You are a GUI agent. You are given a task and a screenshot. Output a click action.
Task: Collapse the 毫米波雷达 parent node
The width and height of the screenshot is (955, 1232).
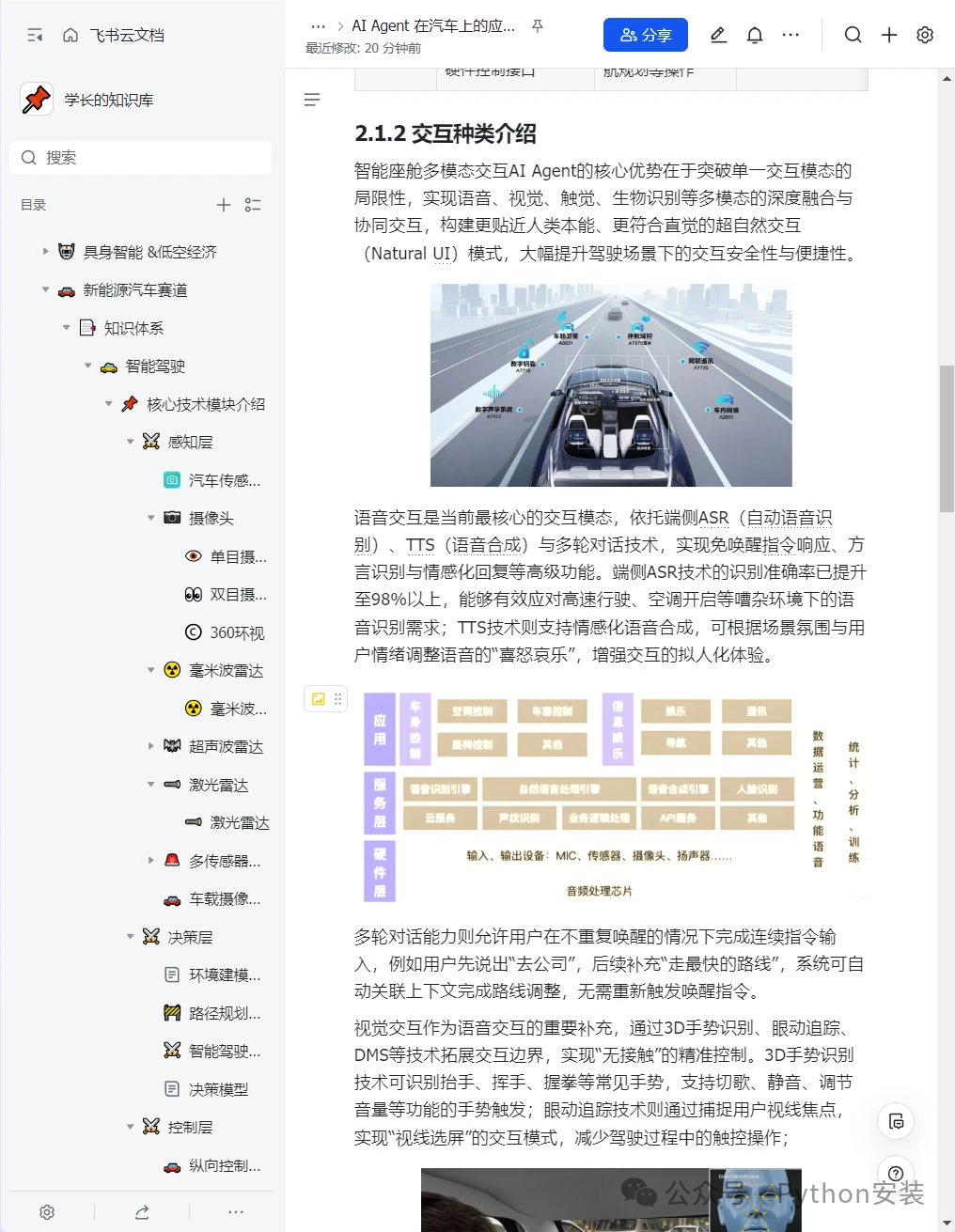tap(151, 670)
